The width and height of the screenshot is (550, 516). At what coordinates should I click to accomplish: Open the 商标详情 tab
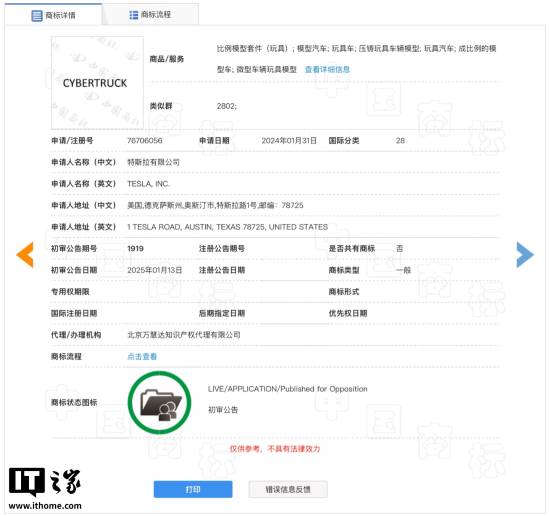53,15
